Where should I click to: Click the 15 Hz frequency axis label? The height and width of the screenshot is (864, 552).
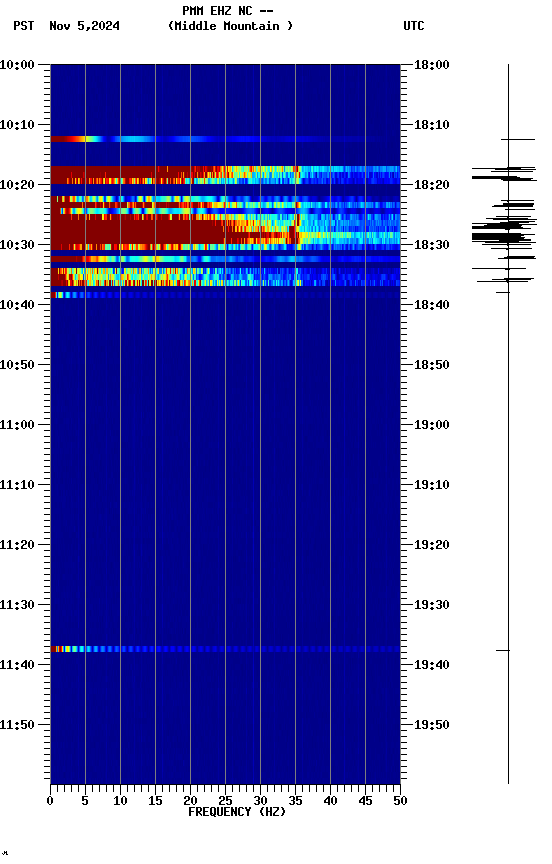[x=155, y=801]
